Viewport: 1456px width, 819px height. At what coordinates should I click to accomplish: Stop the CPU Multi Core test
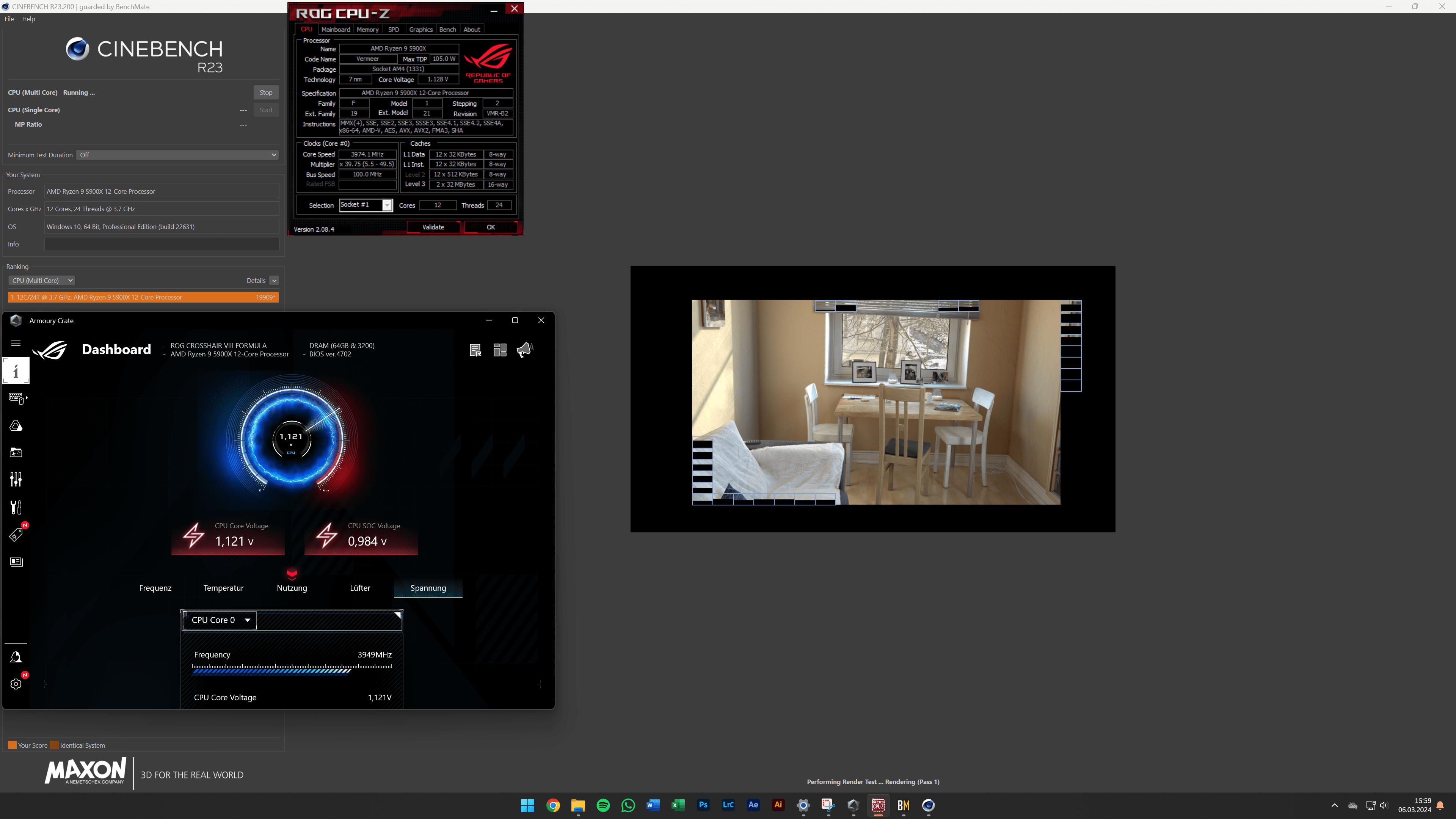coord(266,92)
